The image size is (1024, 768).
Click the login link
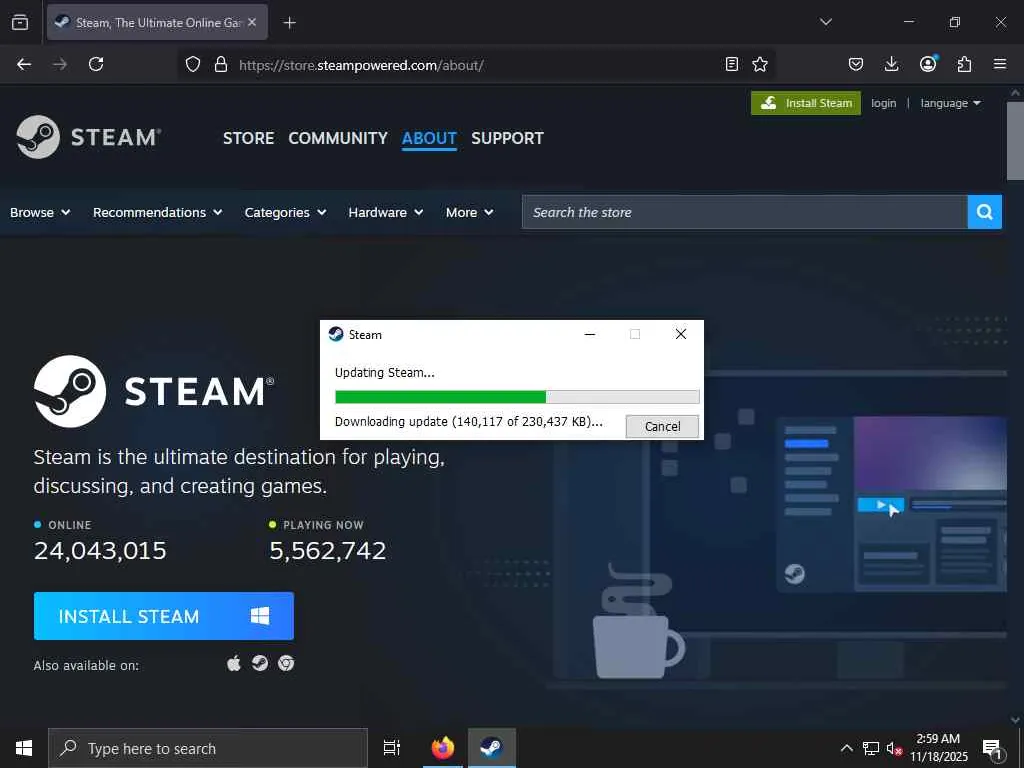(x=884, y=103)
